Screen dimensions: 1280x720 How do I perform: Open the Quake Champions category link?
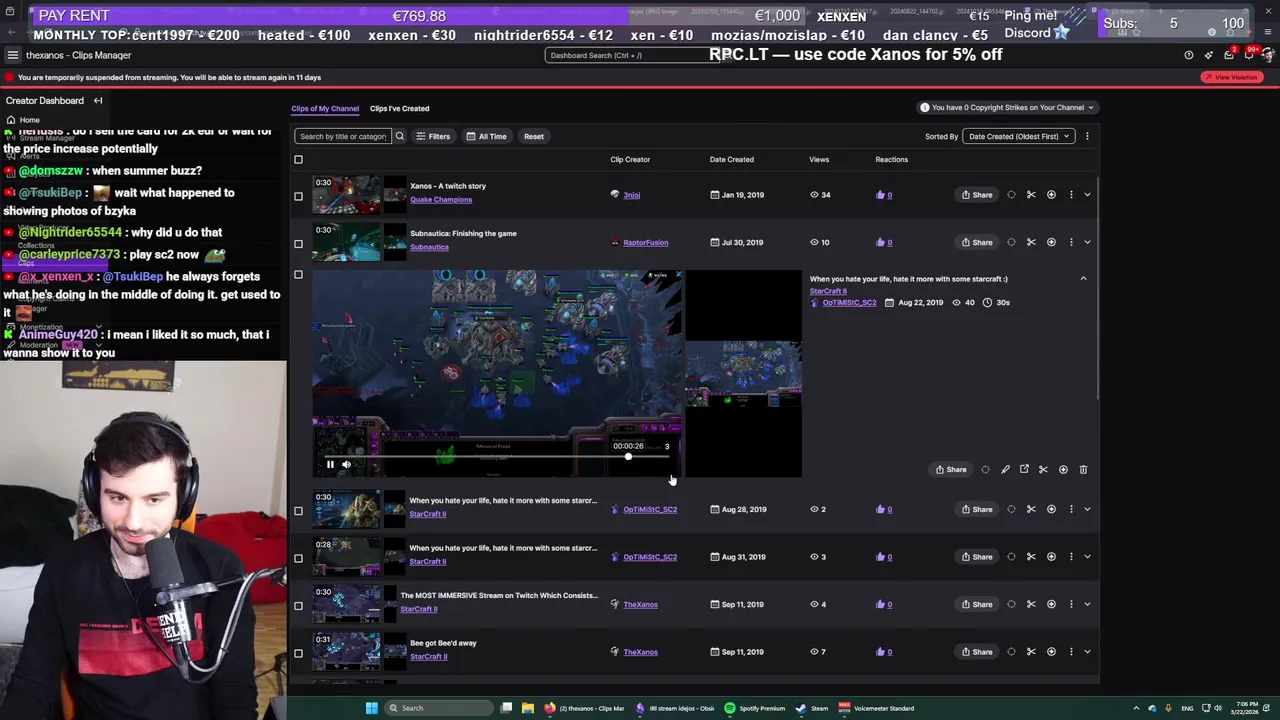pos(441,200)
